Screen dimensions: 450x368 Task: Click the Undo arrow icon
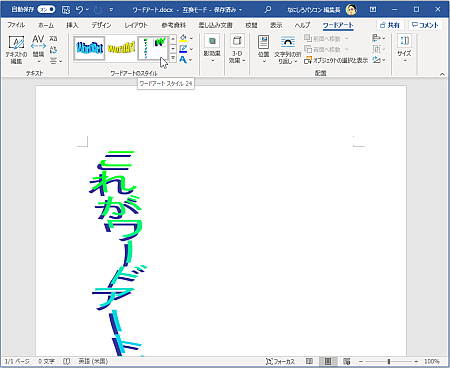(x=79, y=10)
